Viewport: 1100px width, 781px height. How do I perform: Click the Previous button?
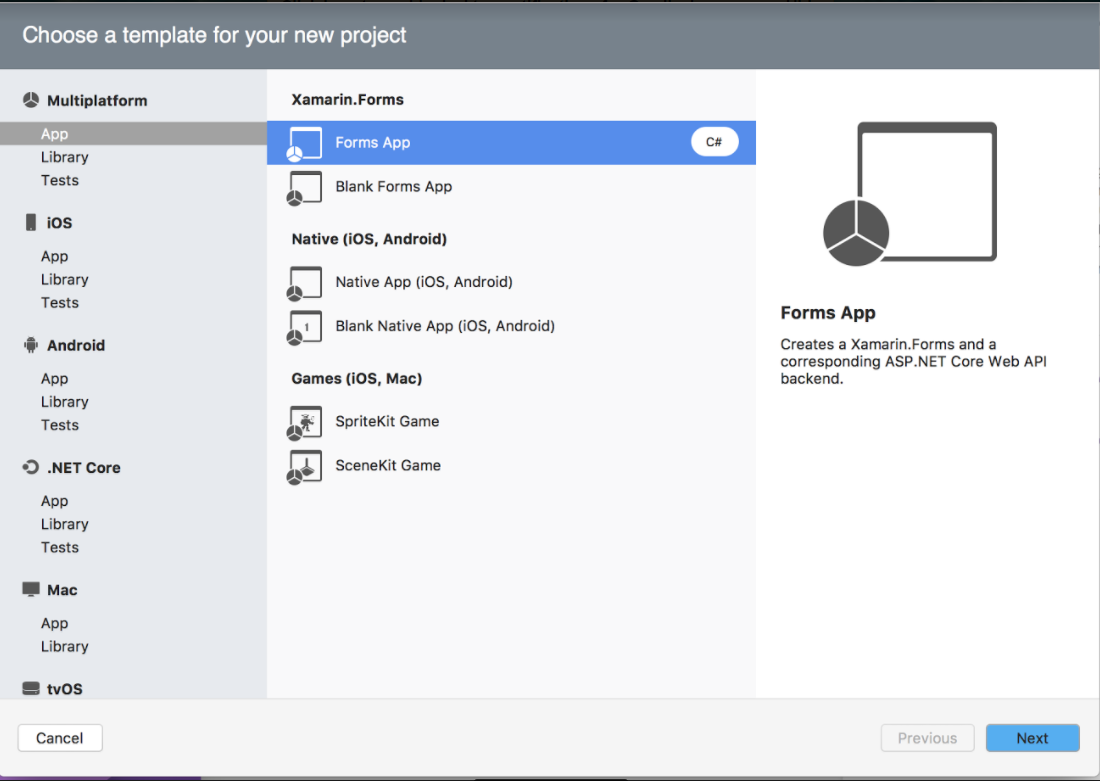tap(927, 738)
